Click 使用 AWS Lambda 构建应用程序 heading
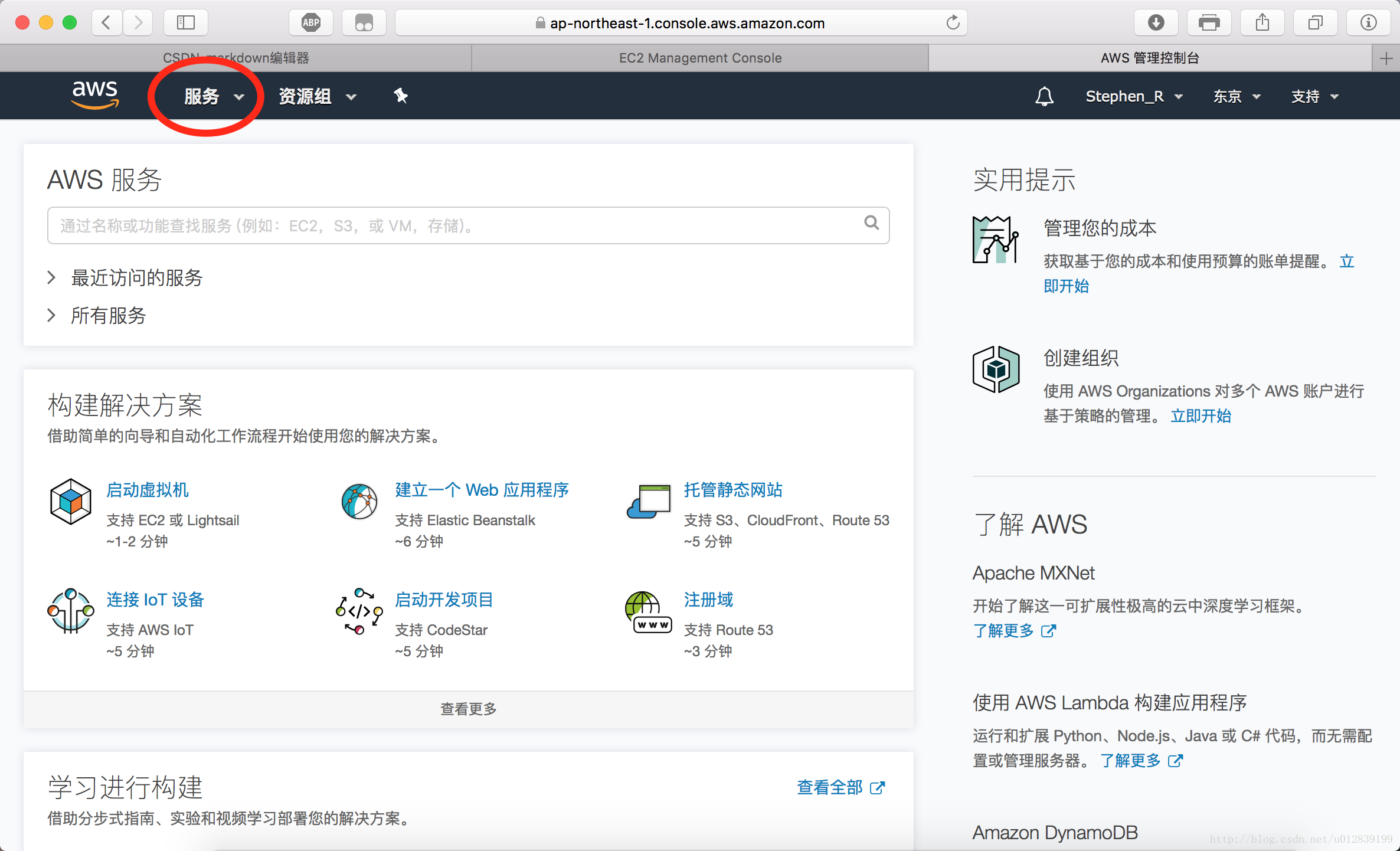The image size is (1400, 851). pyautogui.click(x=1110, y=702)
